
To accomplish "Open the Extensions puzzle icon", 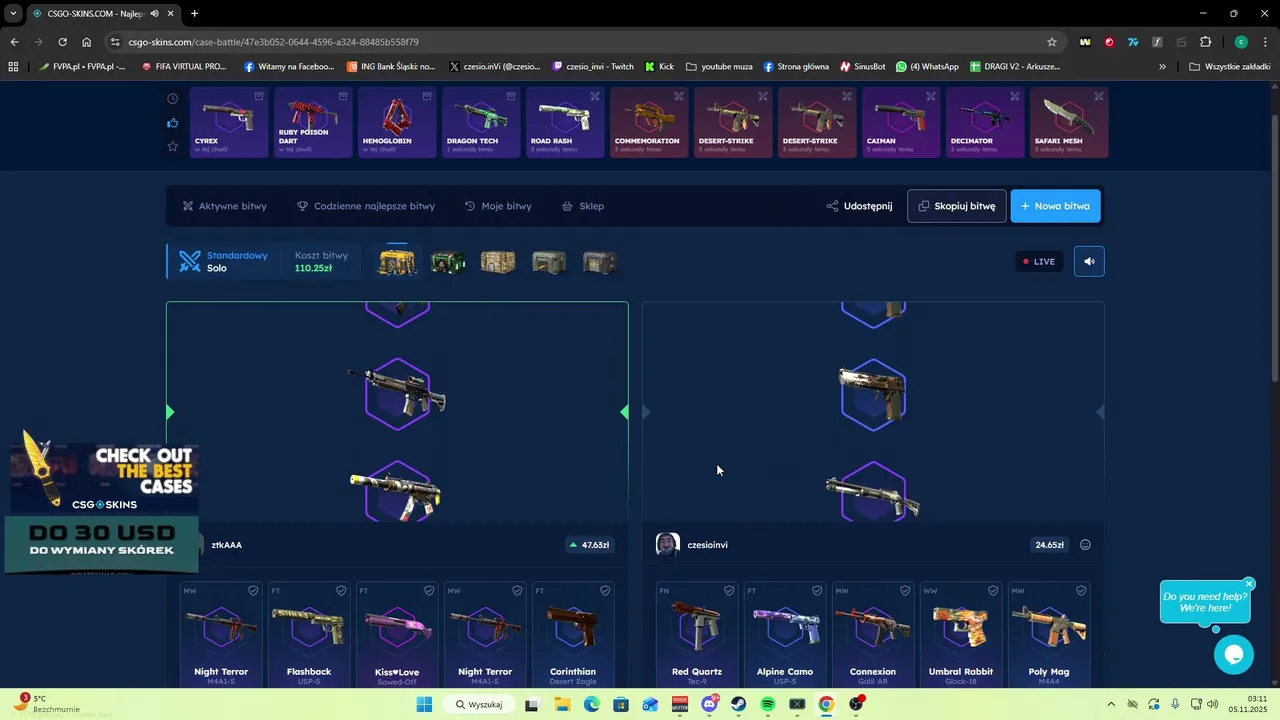I will [x=1205, y=42].
